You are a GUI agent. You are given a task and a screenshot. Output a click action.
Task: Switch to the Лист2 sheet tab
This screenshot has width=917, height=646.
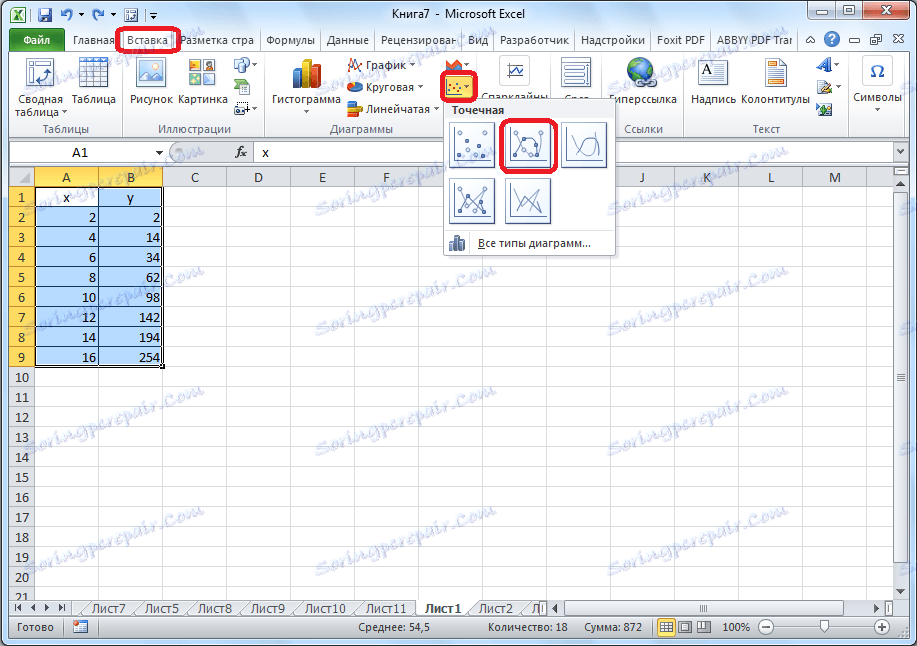click(x=496, y=607)
